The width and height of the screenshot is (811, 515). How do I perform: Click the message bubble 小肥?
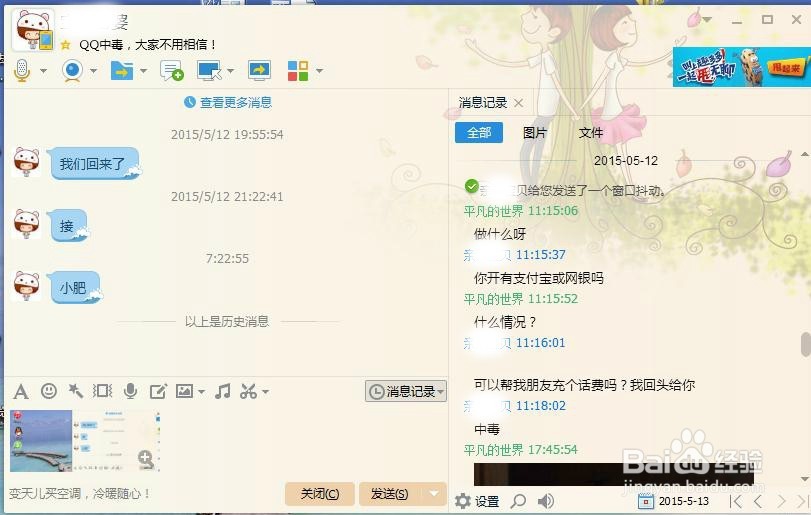tap(75, 287)
